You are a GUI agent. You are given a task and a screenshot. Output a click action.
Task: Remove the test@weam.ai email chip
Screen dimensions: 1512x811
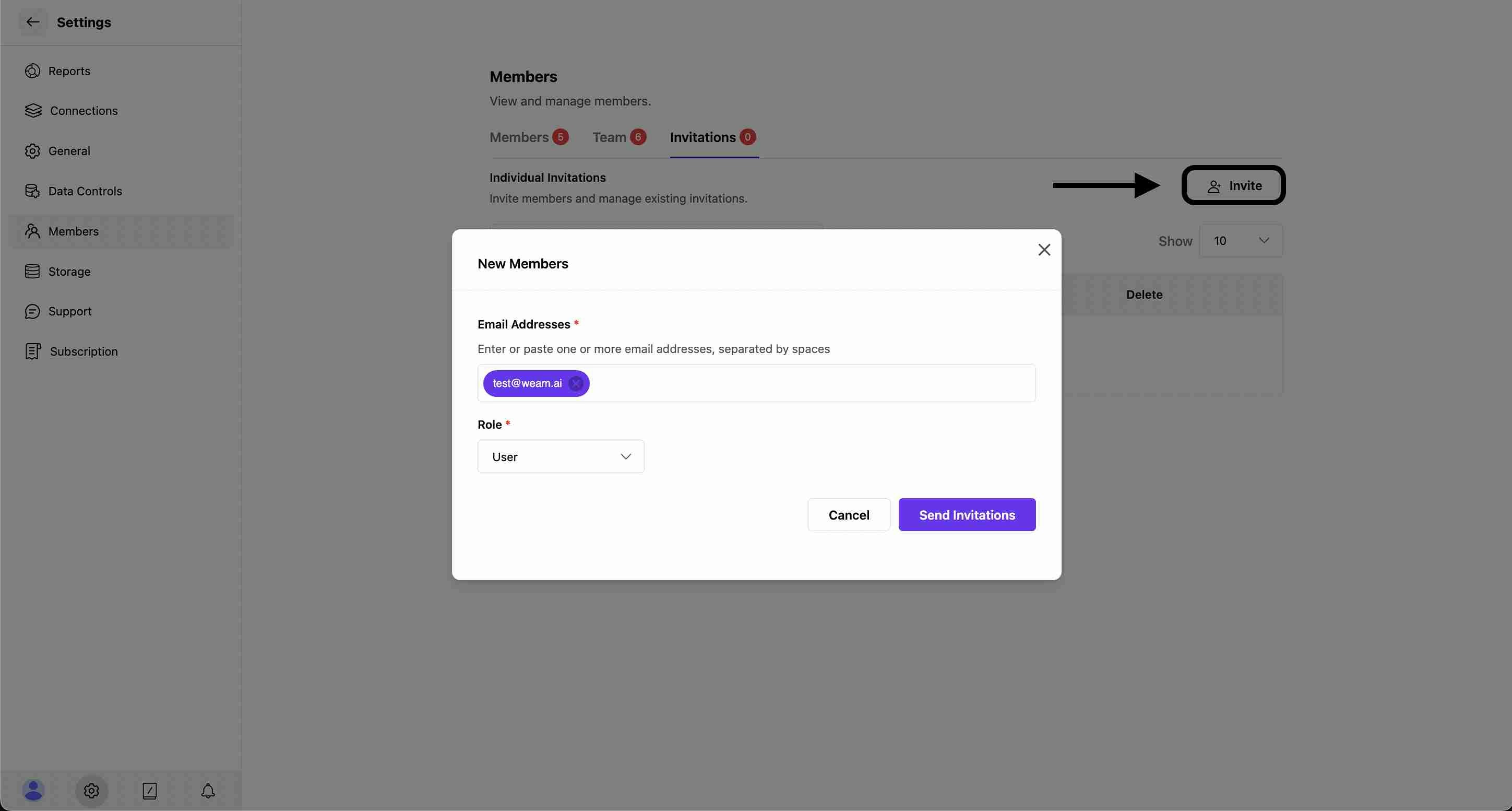click(x=576, y=383)
